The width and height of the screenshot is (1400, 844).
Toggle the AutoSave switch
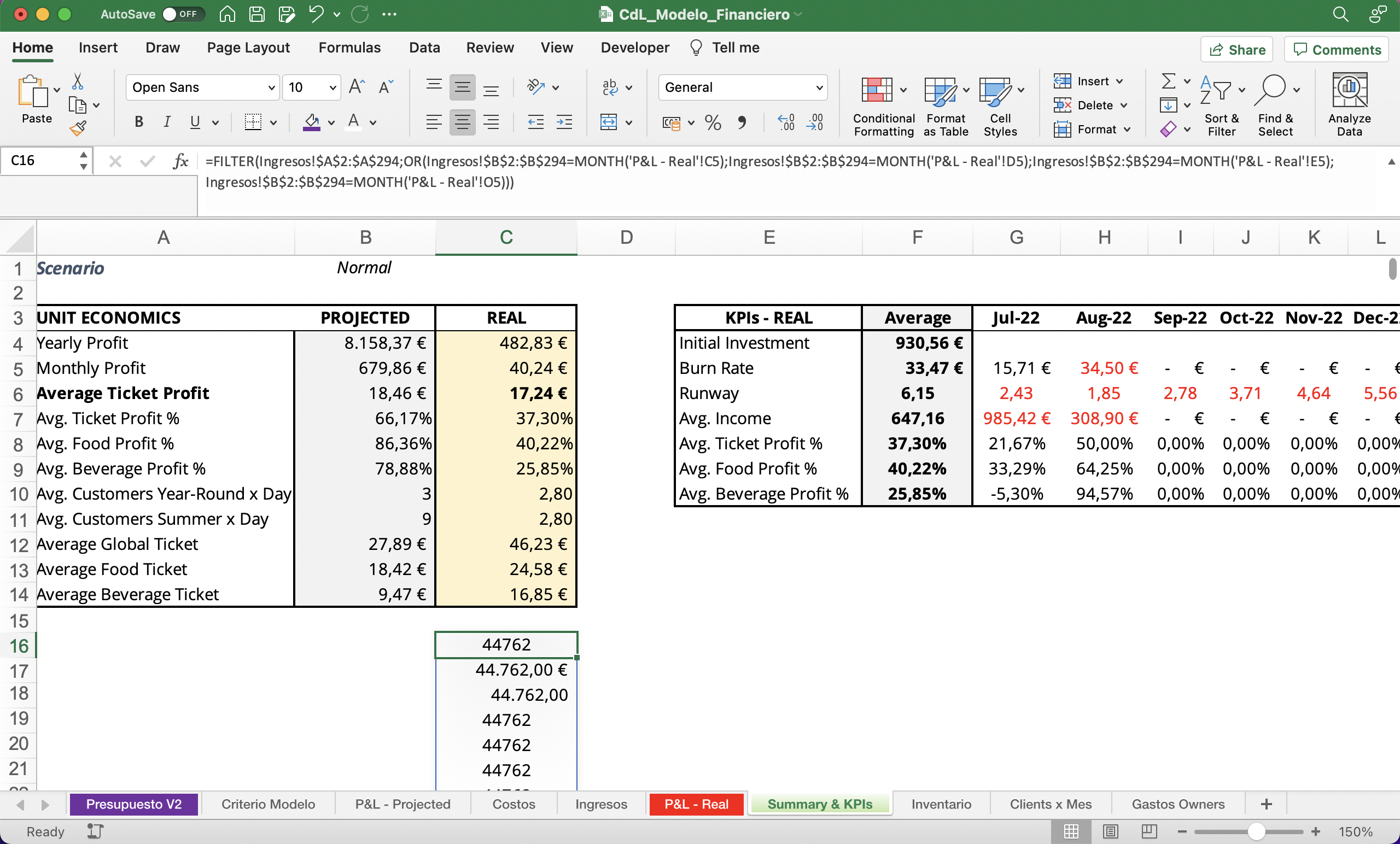click(183, 14)
